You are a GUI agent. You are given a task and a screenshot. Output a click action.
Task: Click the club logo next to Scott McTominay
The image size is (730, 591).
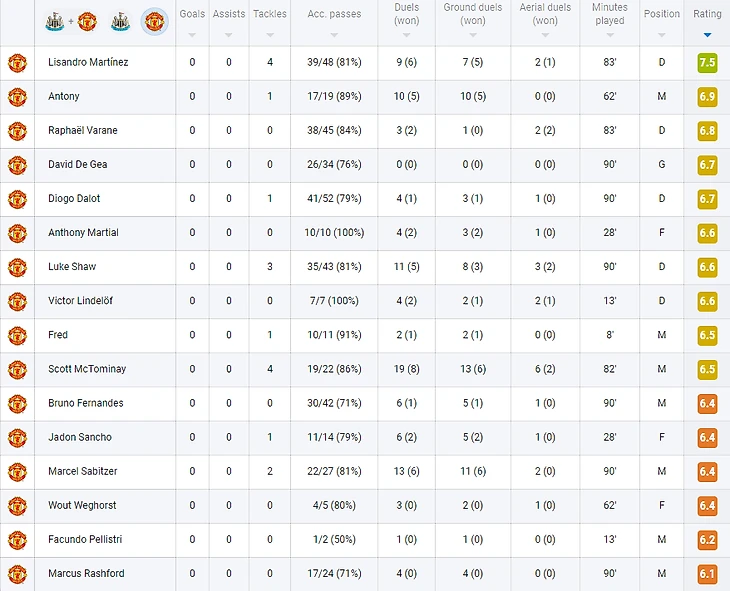[17, 369]
